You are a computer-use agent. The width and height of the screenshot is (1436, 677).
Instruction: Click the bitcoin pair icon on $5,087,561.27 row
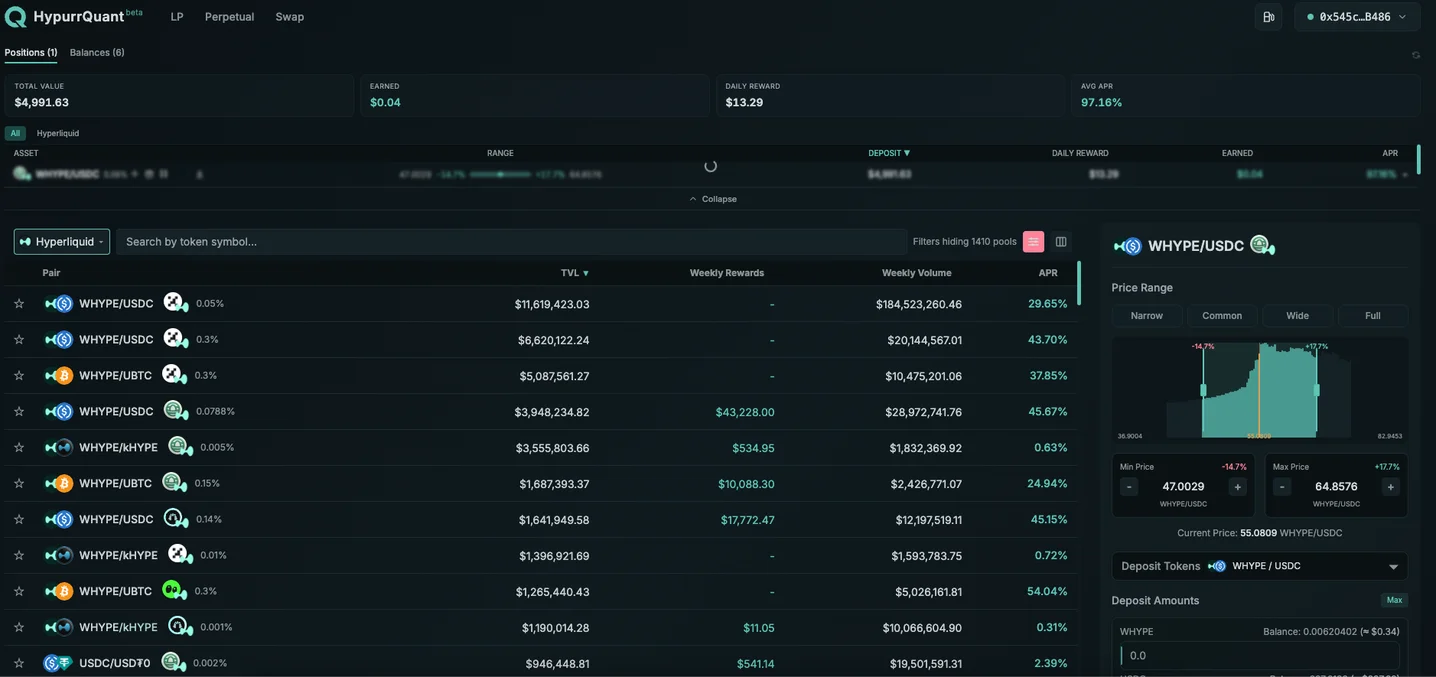(x=58, y=376)
